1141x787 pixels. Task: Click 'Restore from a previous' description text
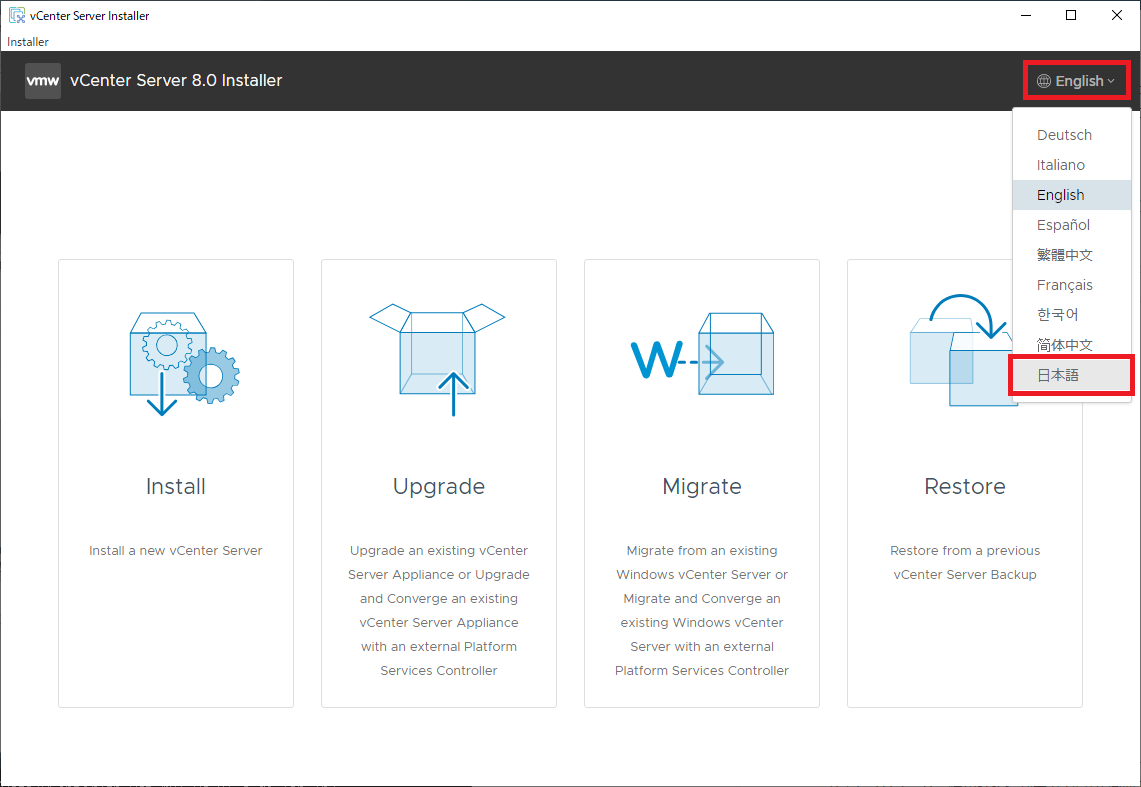pyautogui.click(x=965, y=551)
